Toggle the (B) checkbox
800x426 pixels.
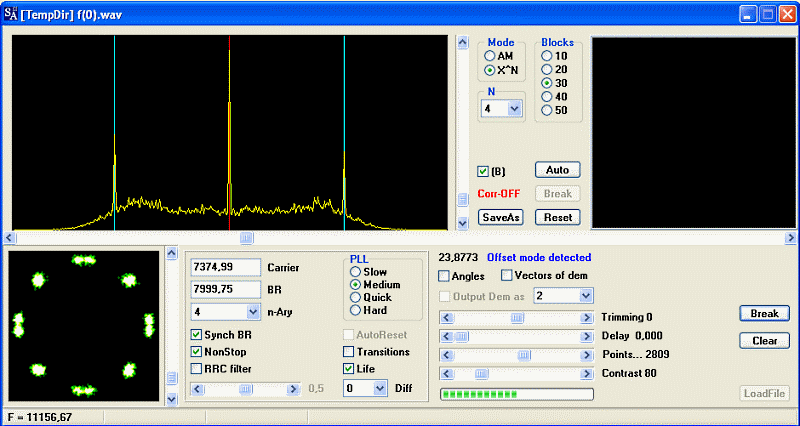coord(483,171)
